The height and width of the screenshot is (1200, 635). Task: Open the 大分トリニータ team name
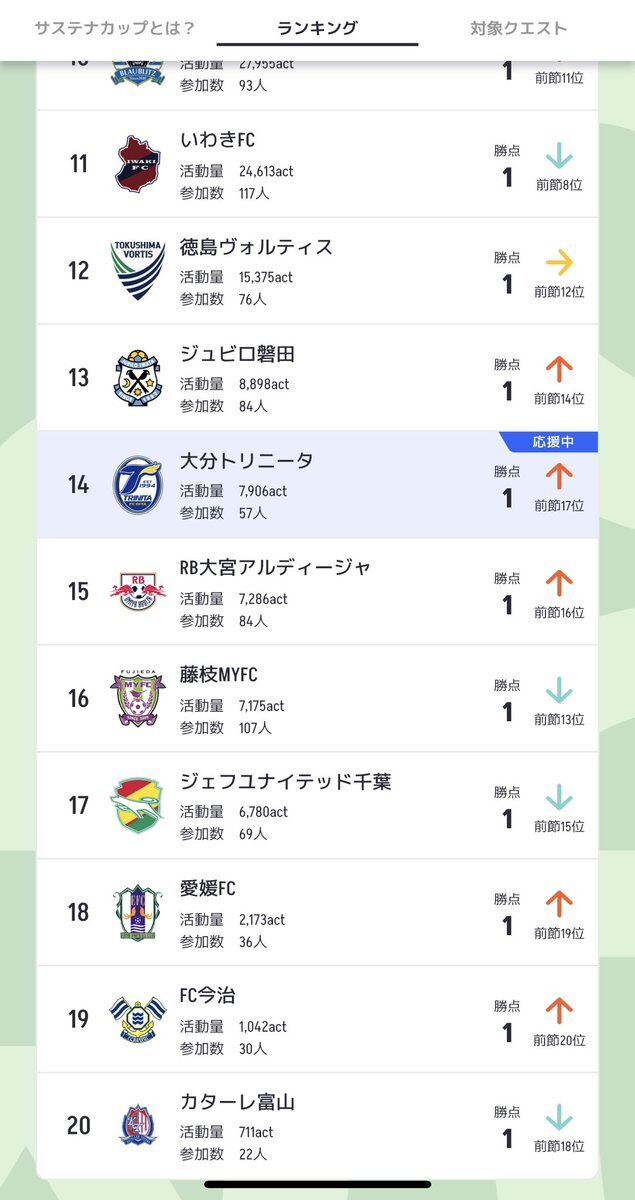point(246,461)
